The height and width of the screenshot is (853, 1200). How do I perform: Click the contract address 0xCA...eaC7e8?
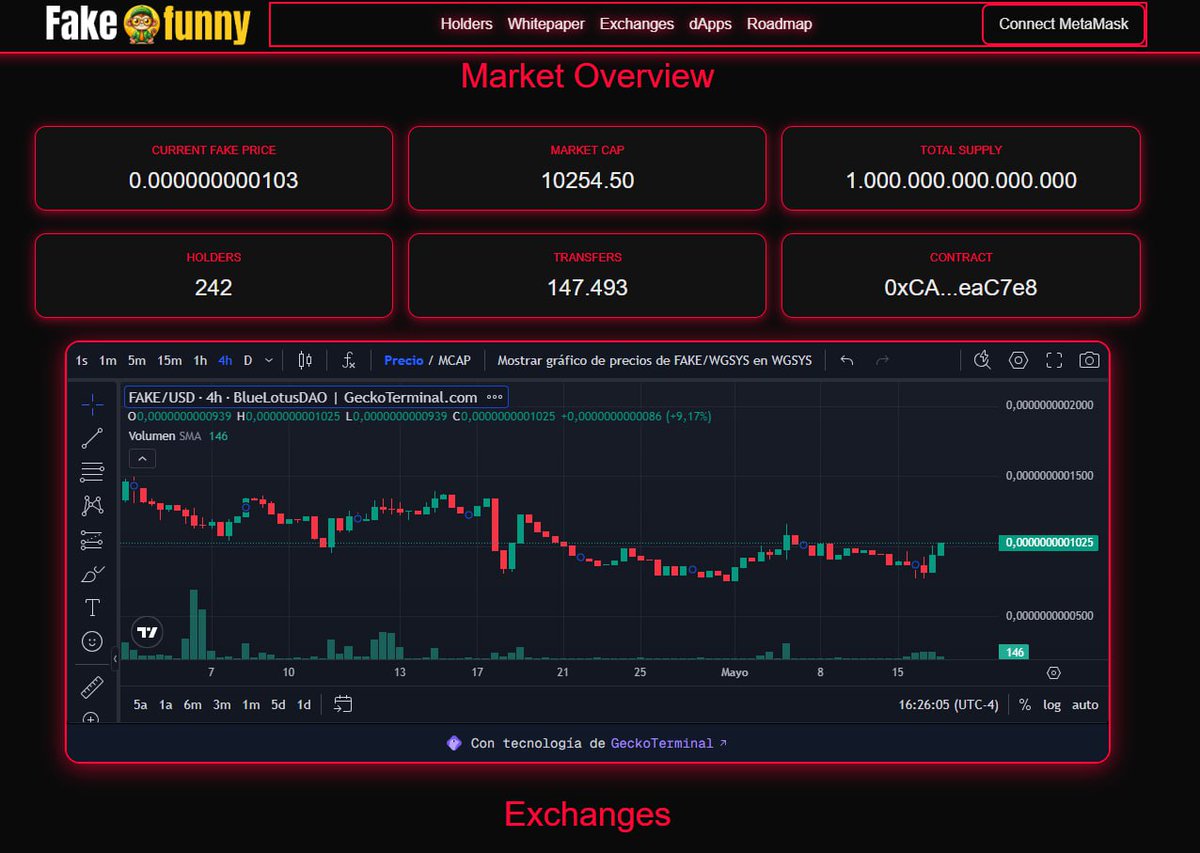[961, 288]
